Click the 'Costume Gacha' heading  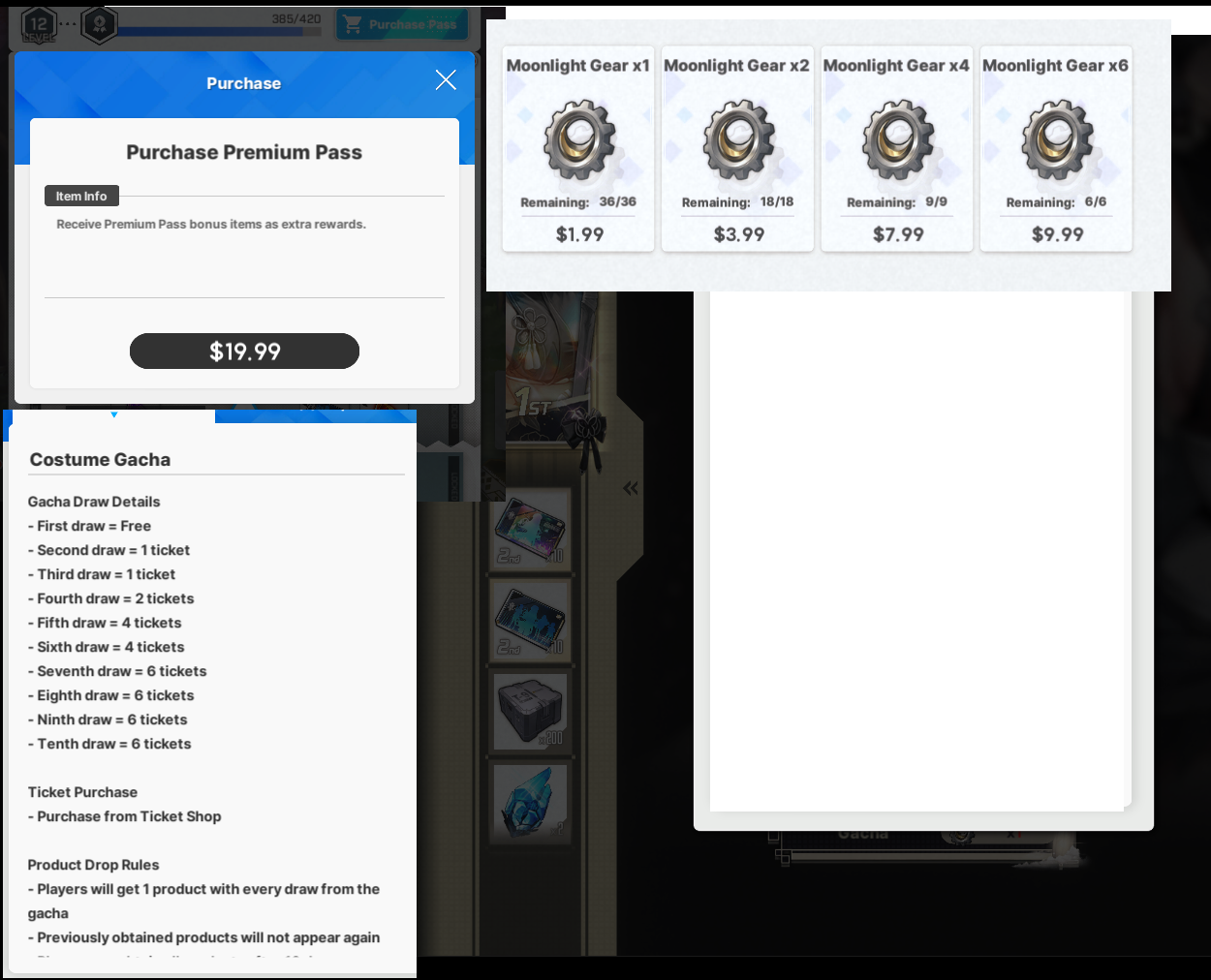pos(100,460)
